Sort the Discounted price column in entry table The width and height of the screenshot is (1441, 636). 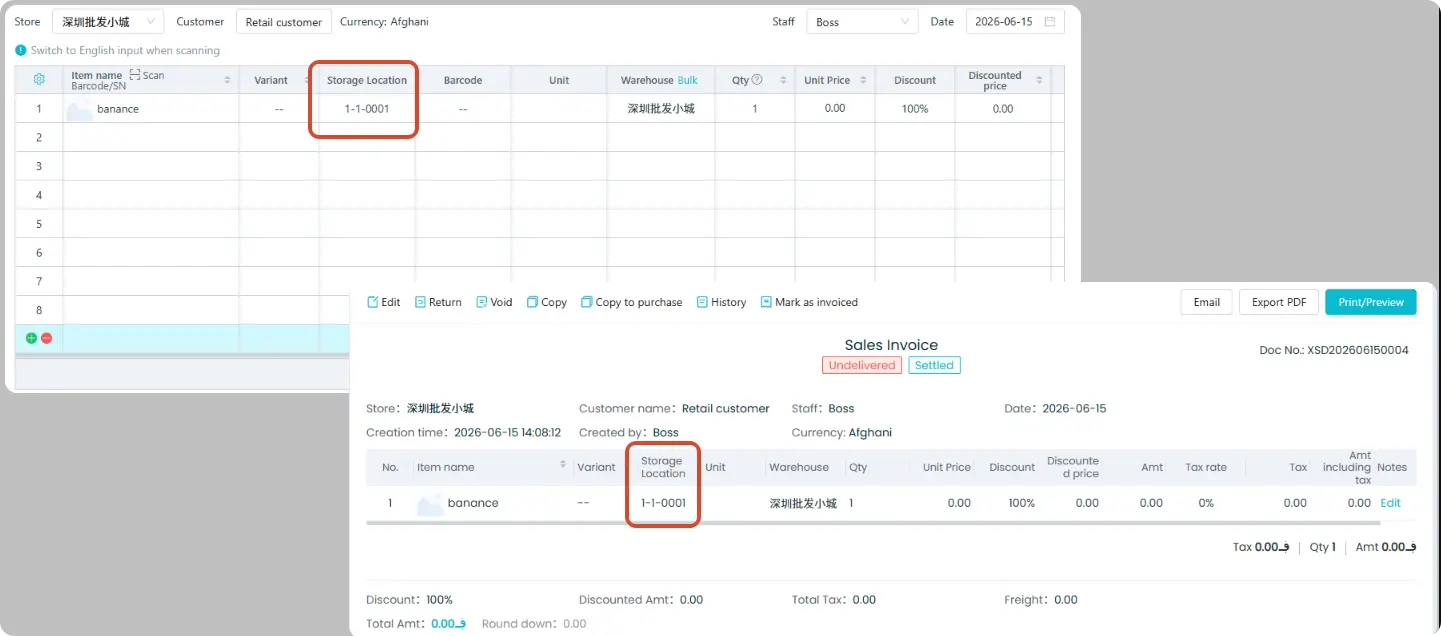1039,80
